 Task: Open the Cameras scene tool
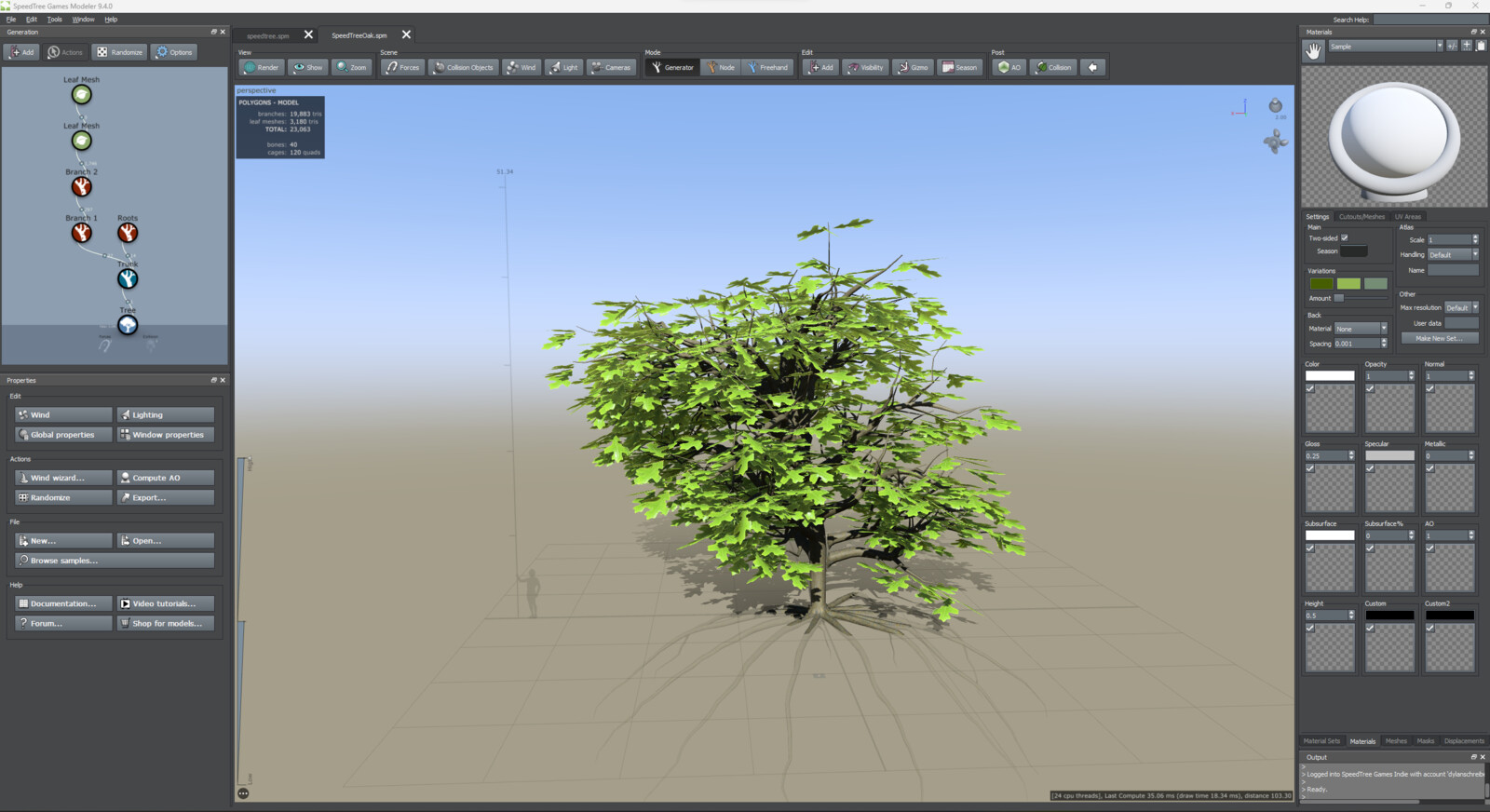click(x=611, y=67)
